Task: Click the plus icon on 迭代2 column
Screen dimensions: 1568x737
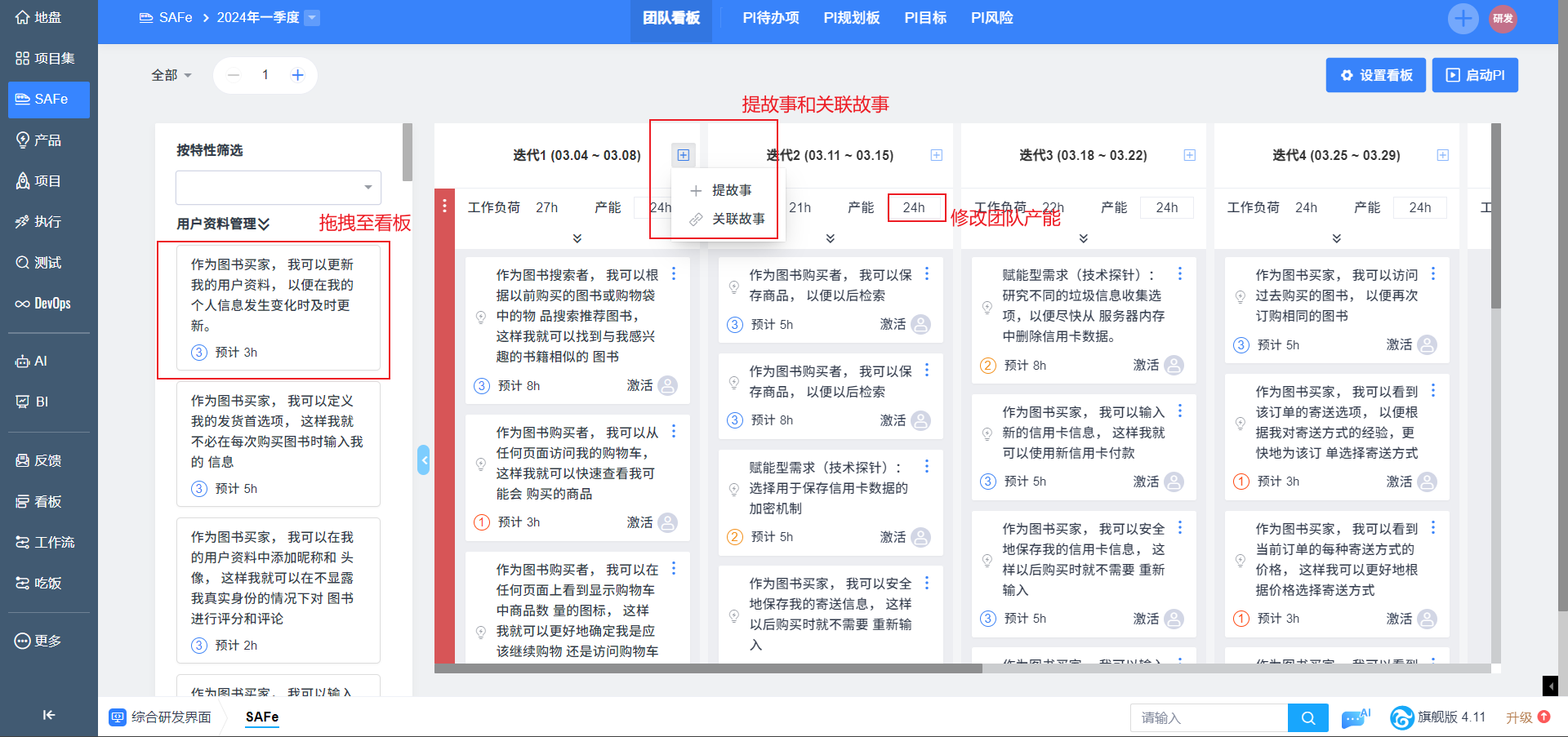Action: (x=936, y=155)
